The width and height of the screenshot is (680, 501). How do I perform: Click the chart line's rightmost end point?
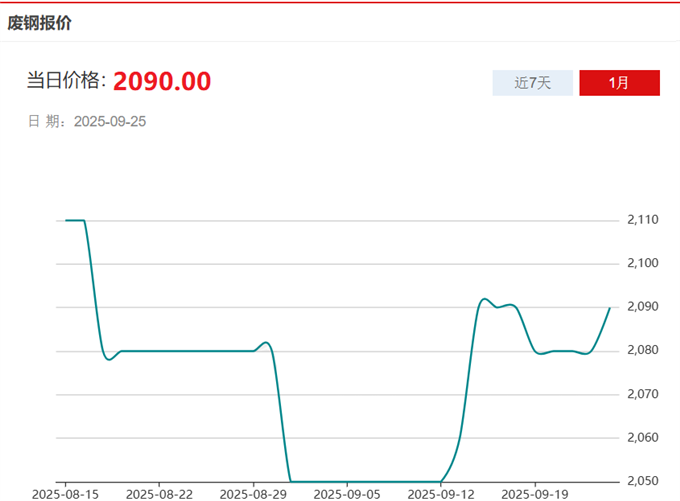[x=609, y=308]
